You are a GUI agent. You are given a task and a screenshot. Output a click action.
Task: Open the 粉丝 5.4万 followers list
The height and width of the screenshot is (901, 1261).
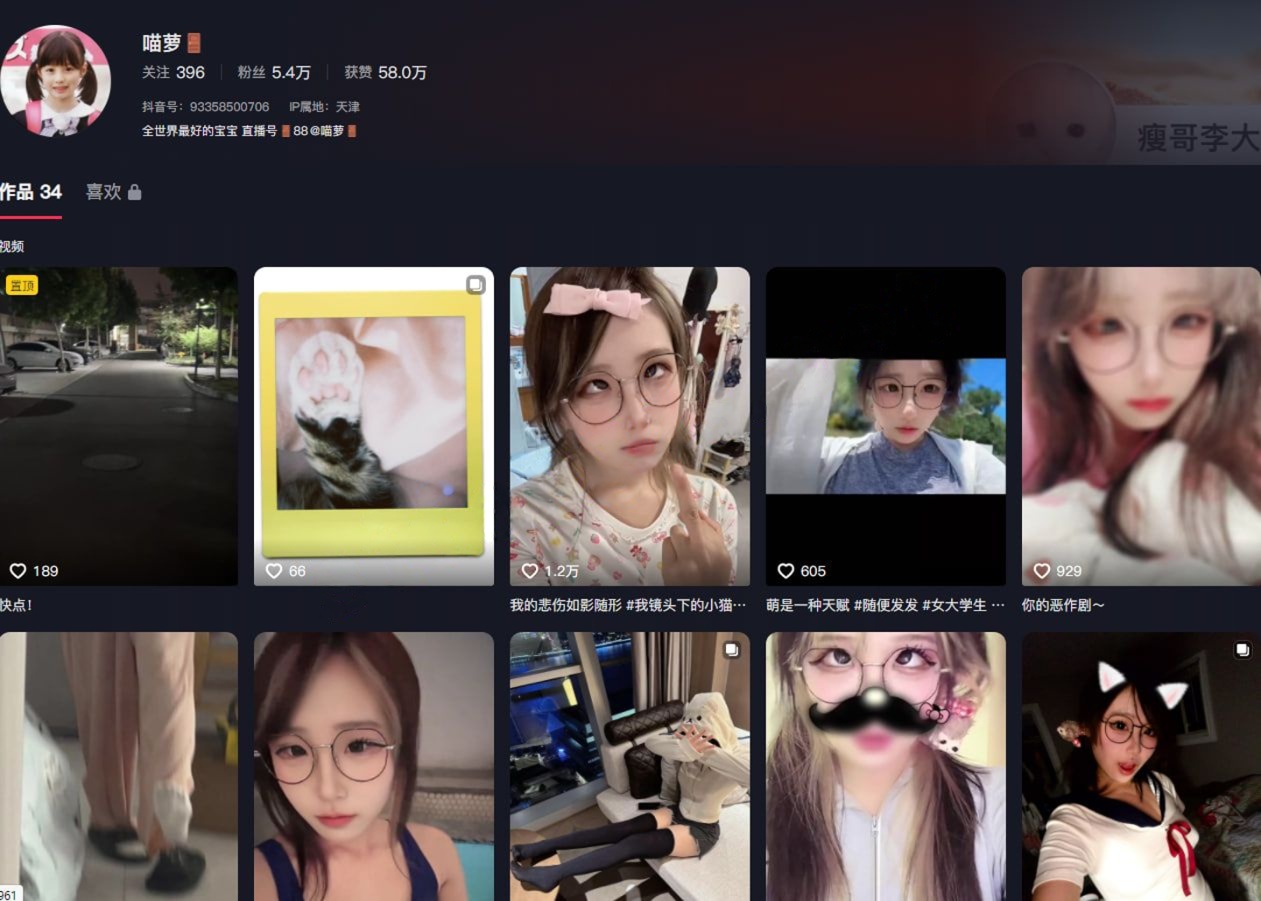click(x=274, y=72)
